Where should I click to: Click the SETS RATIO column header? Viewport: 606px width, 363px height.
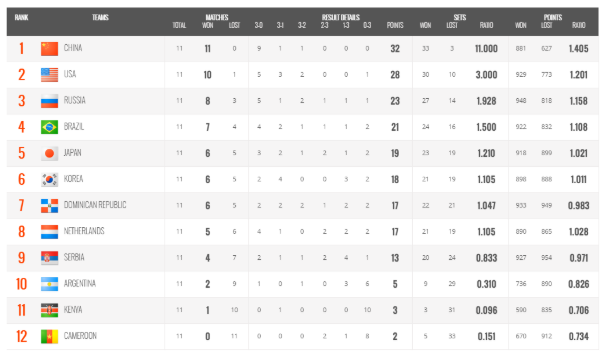[x=486, y=26]
